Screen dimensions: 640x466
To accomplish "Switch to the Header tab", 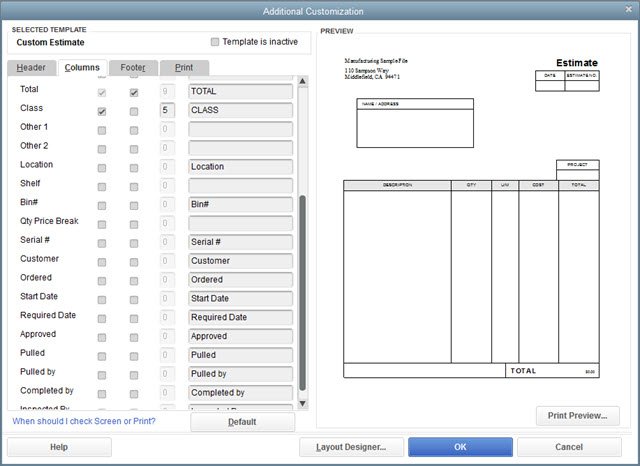I will (x=29, y=67).
